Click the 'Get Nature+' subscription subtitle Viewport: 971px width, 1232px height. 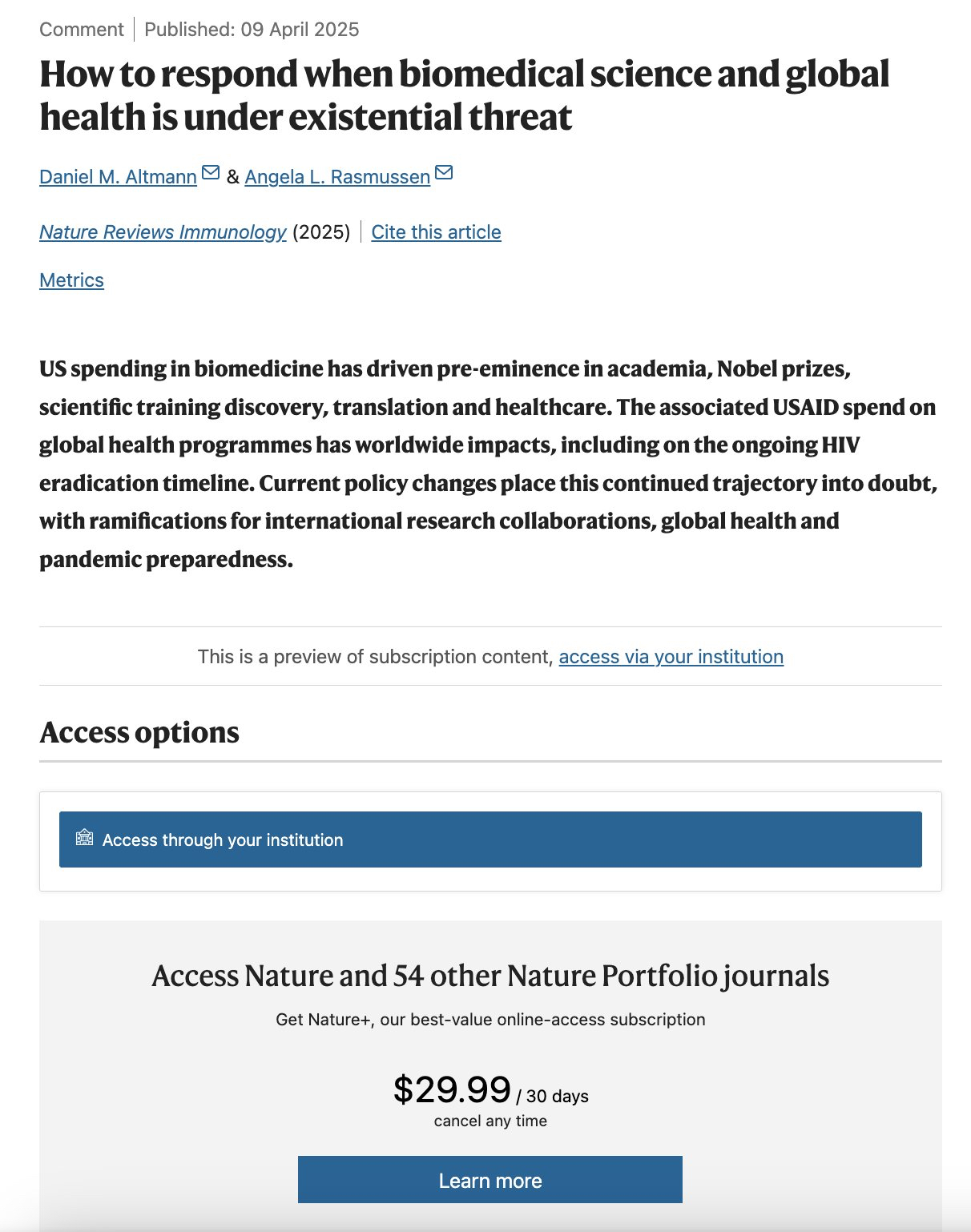490,1020
